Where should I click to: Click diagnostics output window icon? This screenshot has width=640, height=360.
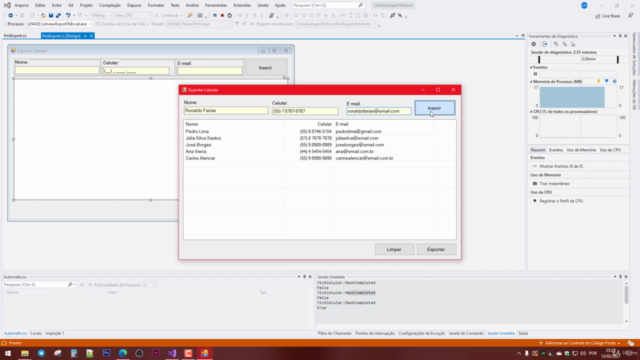[x=545, y=44]
